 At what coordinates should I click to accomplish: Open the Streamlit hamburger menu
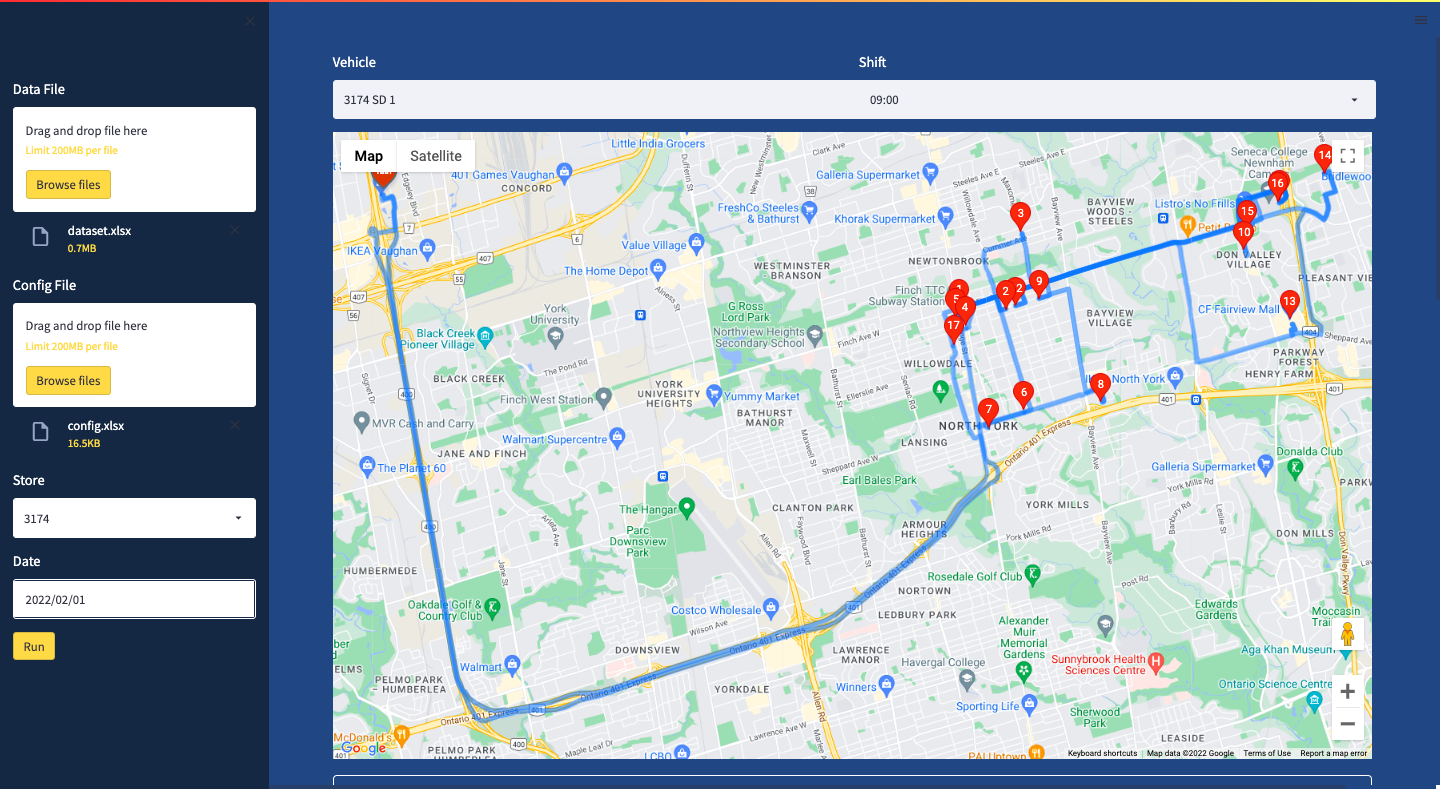(1420, 19)
